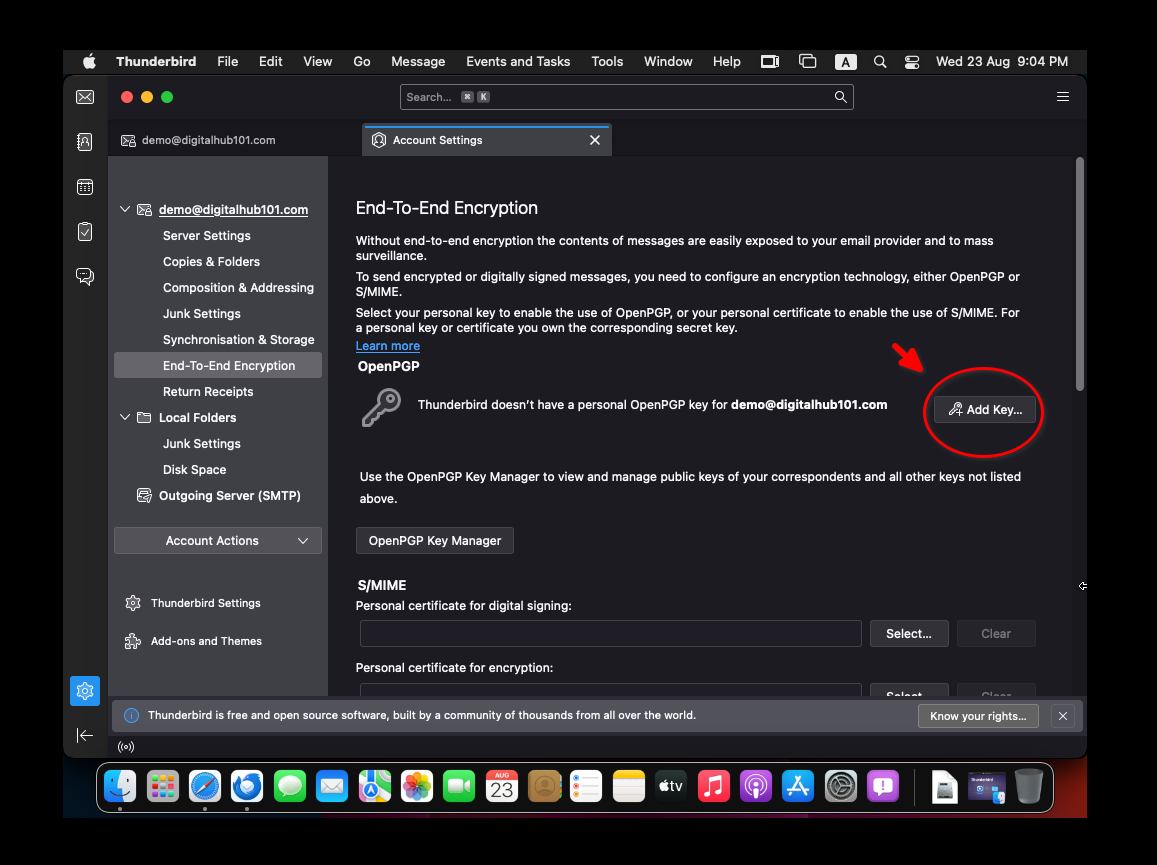The image size is (1157, 865).
Task: Select Copies & Folders
Action: pyautogui.click(x=211, y=261)
